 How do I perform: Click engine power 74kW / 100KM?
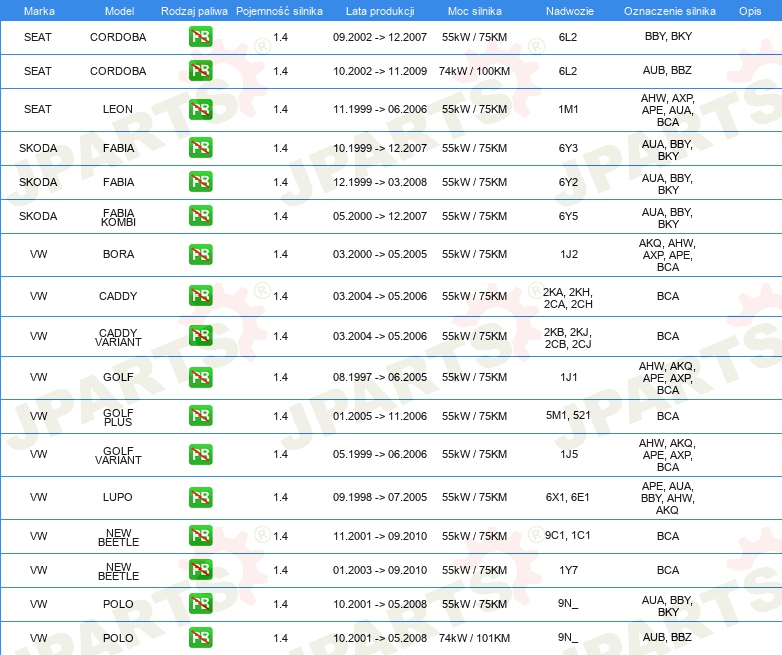pyautogui.click(x=474, y=71)
